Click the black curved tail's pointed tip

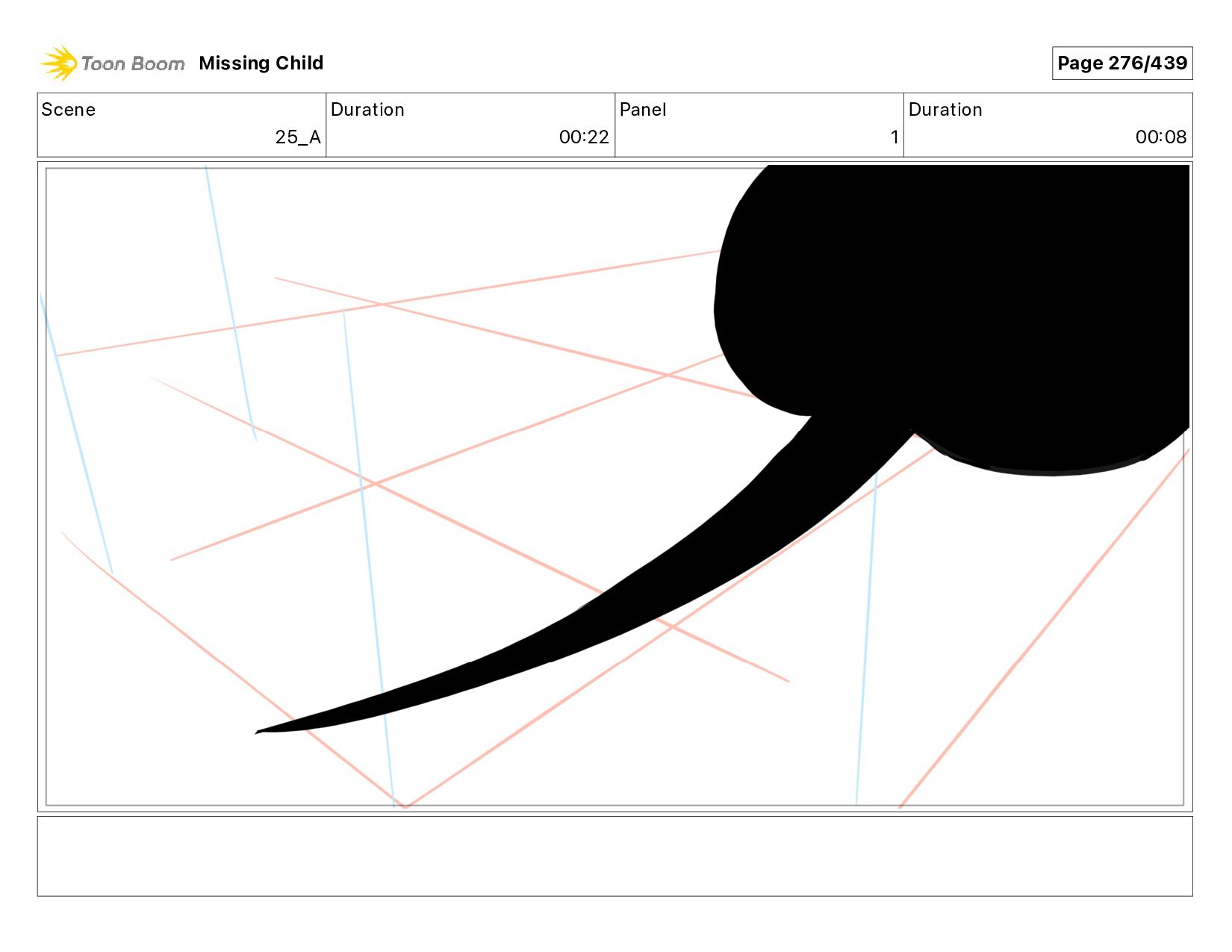(x=260, y=732)
